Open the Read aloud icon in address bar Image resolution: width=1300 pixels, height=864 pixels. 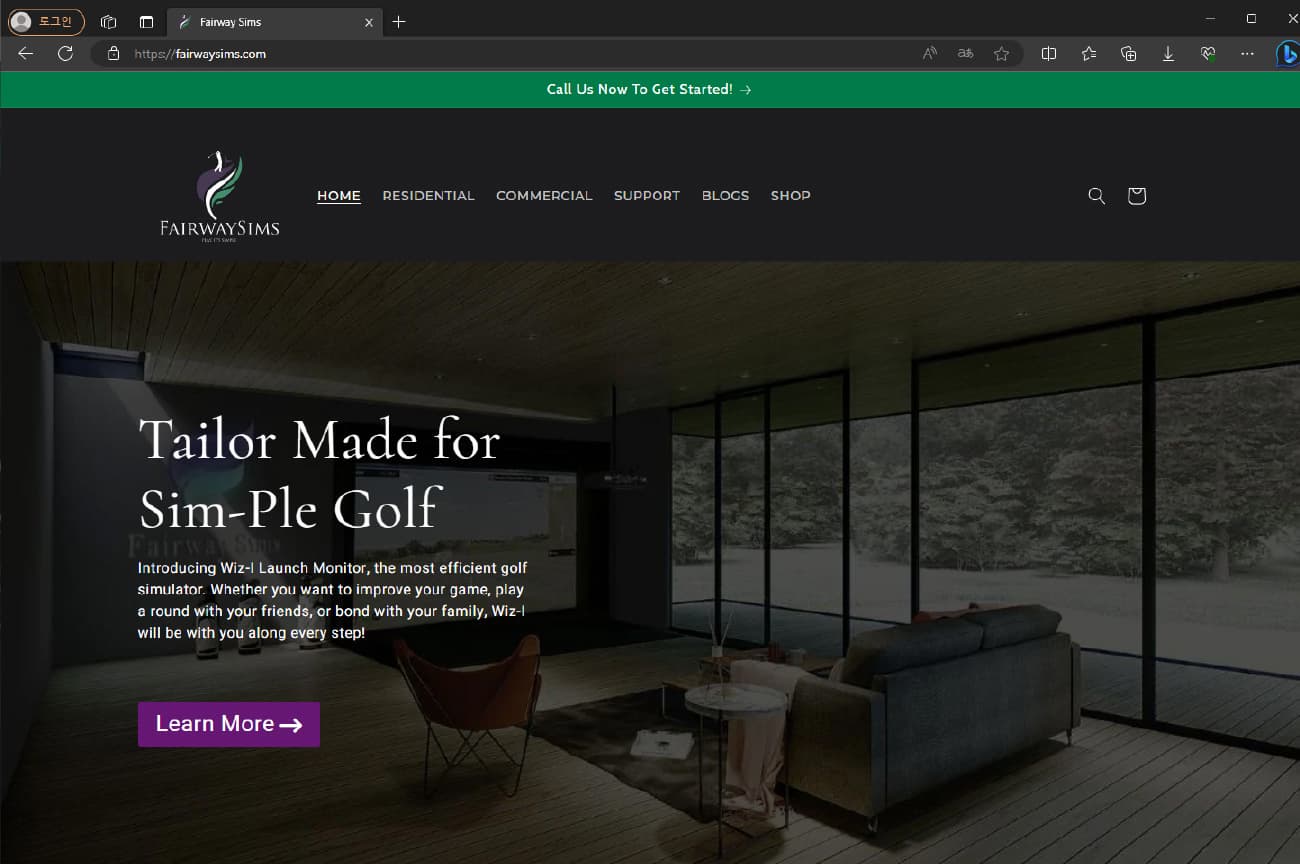(x=930, y=54)
